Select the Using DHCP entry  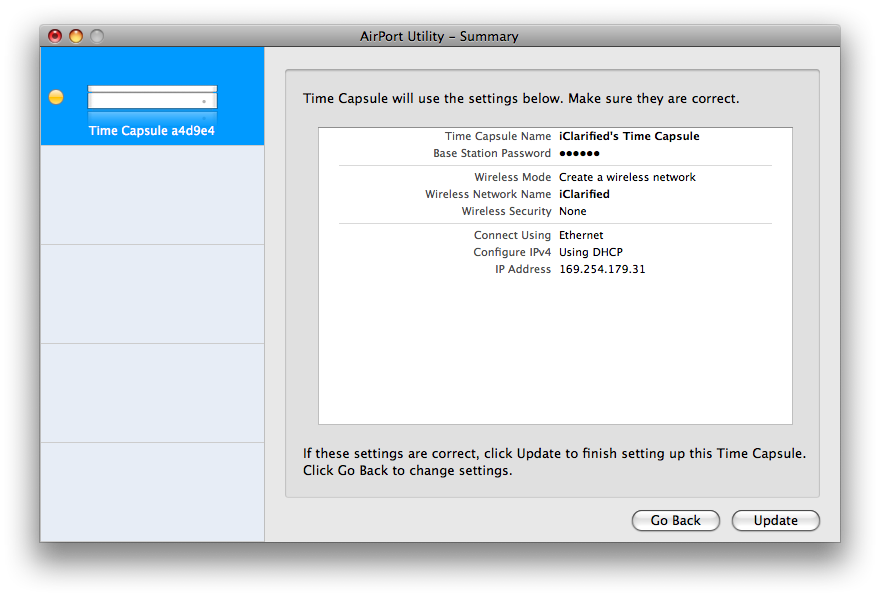(x=591, y=252)
